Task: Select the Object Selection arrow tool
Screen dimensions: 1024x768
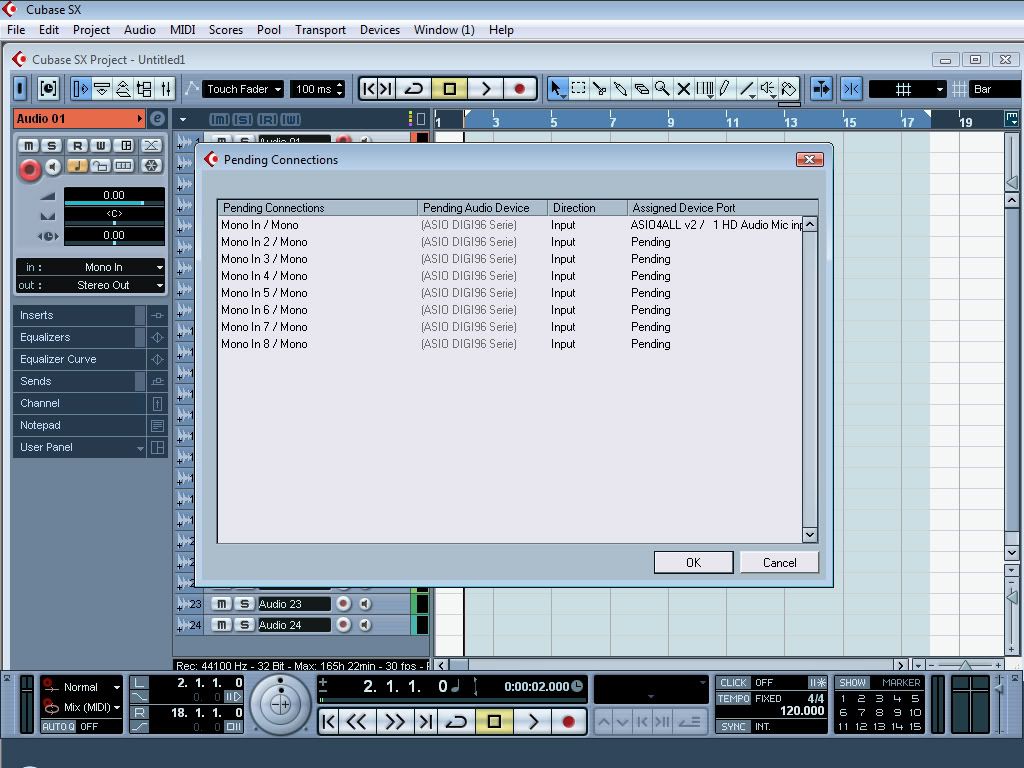Action: pos(556,89)
